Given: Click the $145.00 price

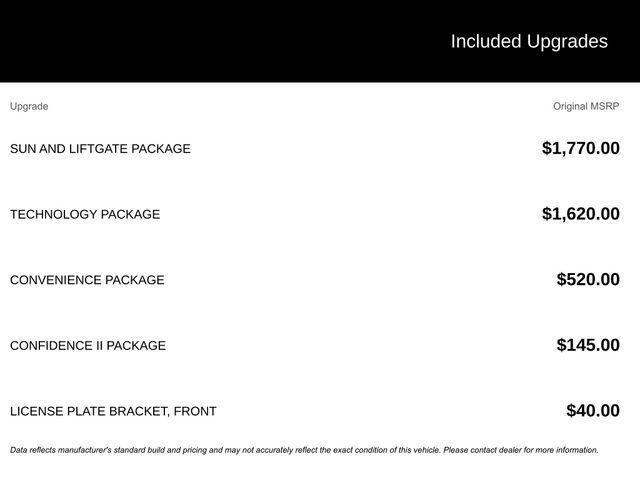Looking at the screenshot, I should point(588,345).
